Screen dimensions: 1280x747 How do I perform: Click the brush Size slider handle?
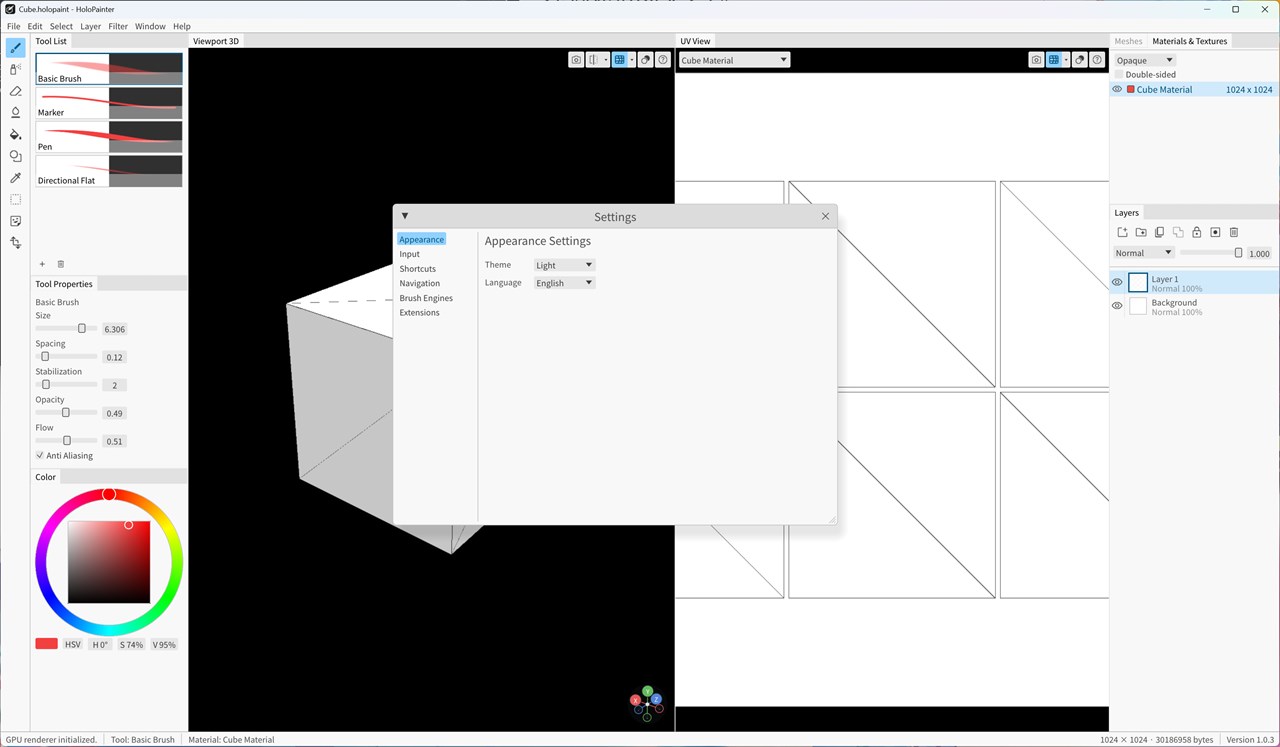[82, 328]
